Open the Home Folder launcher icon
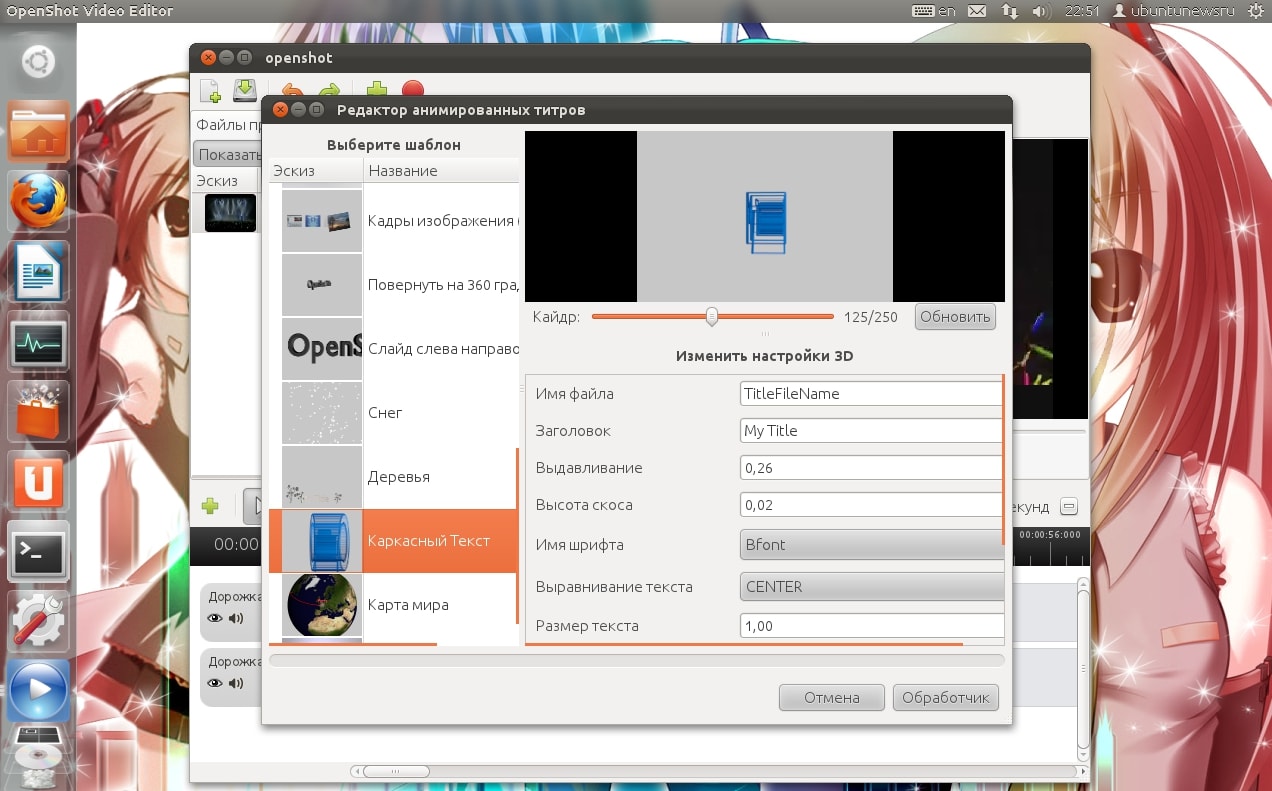The image size is (1272, 791). 39,131
